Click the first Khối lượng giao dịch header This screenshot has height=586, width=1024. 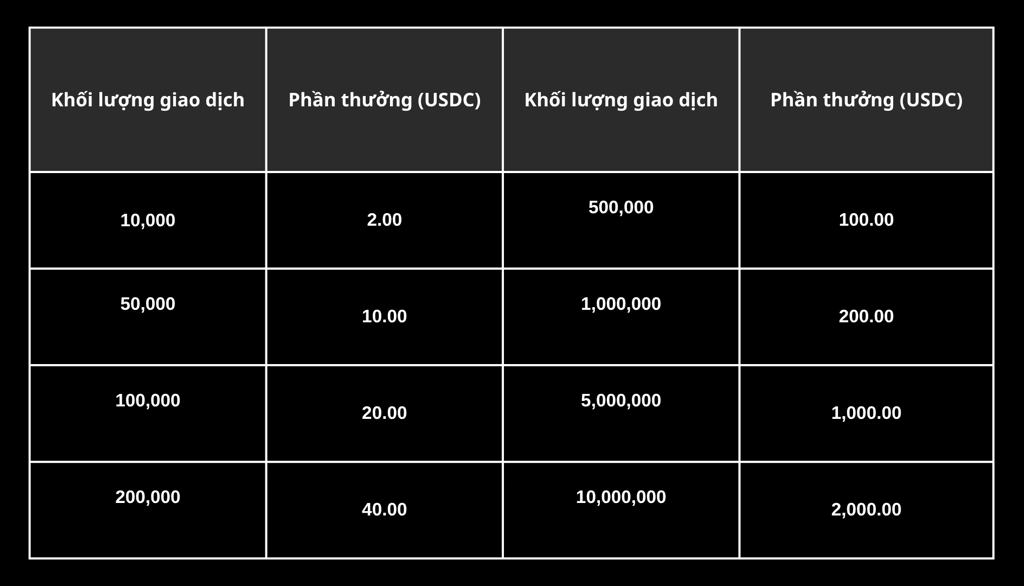pyautogui.click(x=148, y=100)
